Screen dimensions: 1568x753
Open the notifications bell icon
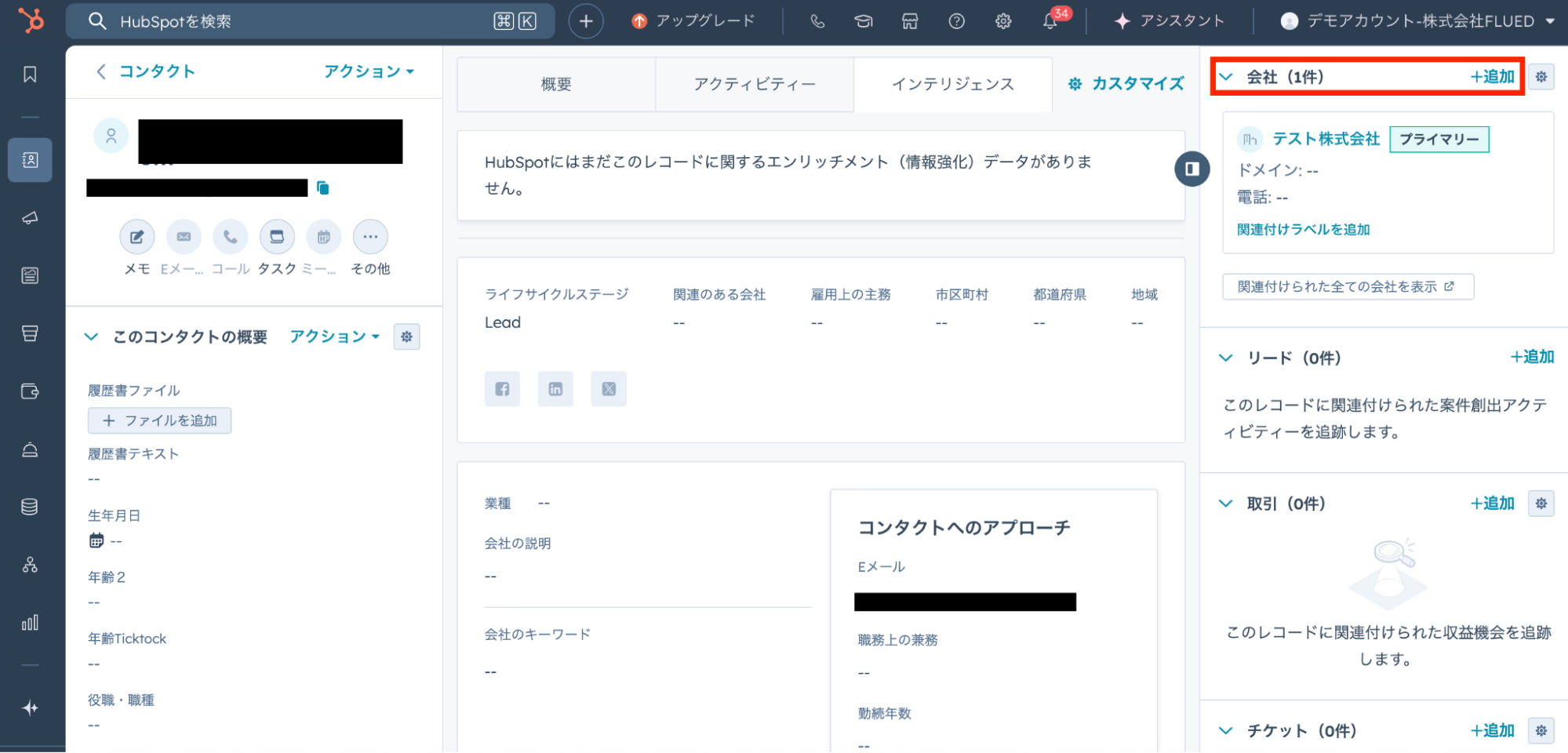[1050, 21]
